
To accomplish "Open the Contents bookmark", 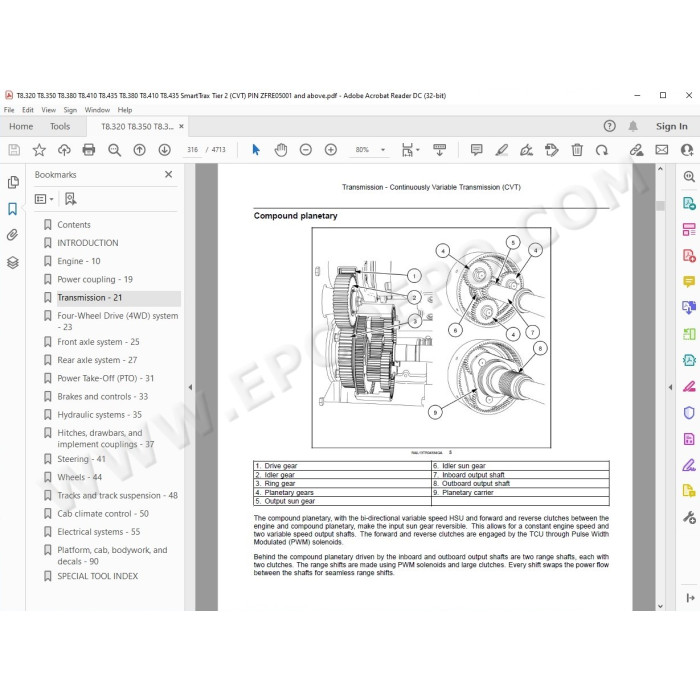I will 74,225.
